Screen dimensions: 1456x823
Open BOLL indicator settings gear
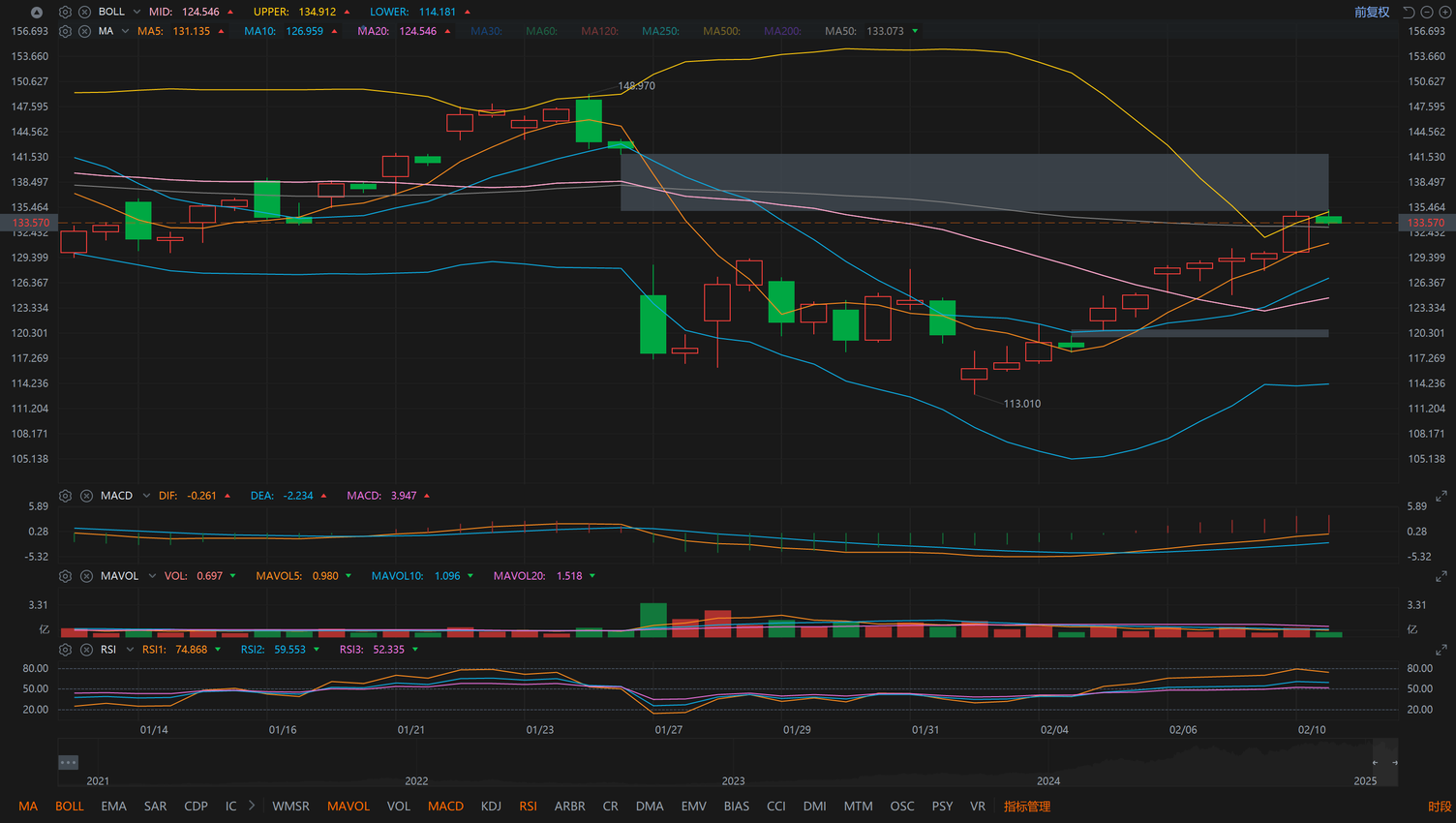(x=65, y=12)
